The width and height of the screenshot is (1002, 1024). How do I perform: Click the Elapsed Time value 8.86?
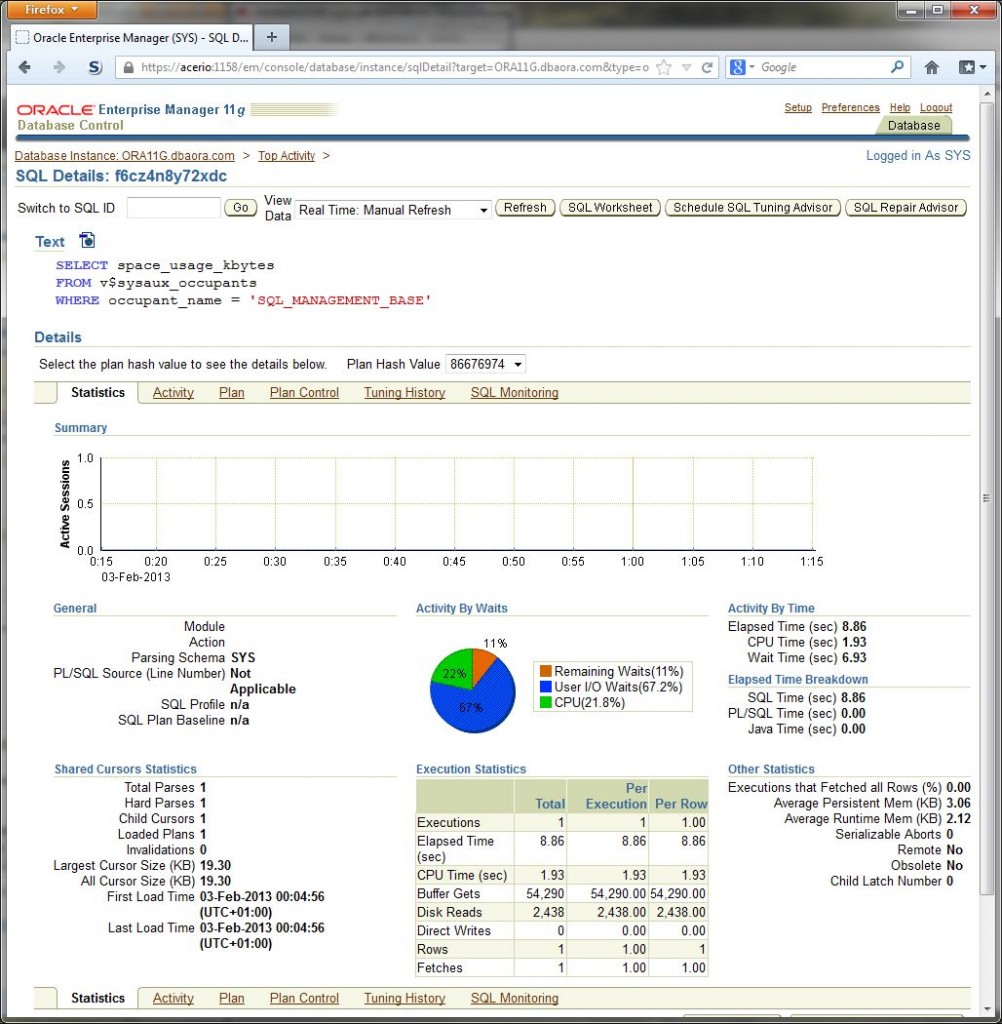854,626
